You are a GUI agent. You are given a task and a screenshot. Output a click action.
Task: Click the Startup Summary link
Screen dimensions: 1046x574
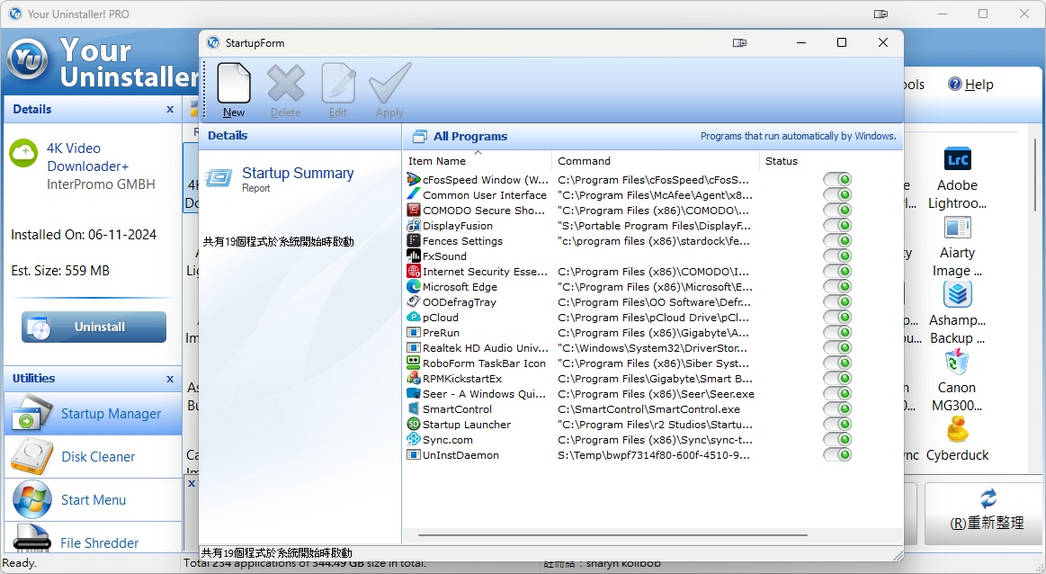coord(298,173)
